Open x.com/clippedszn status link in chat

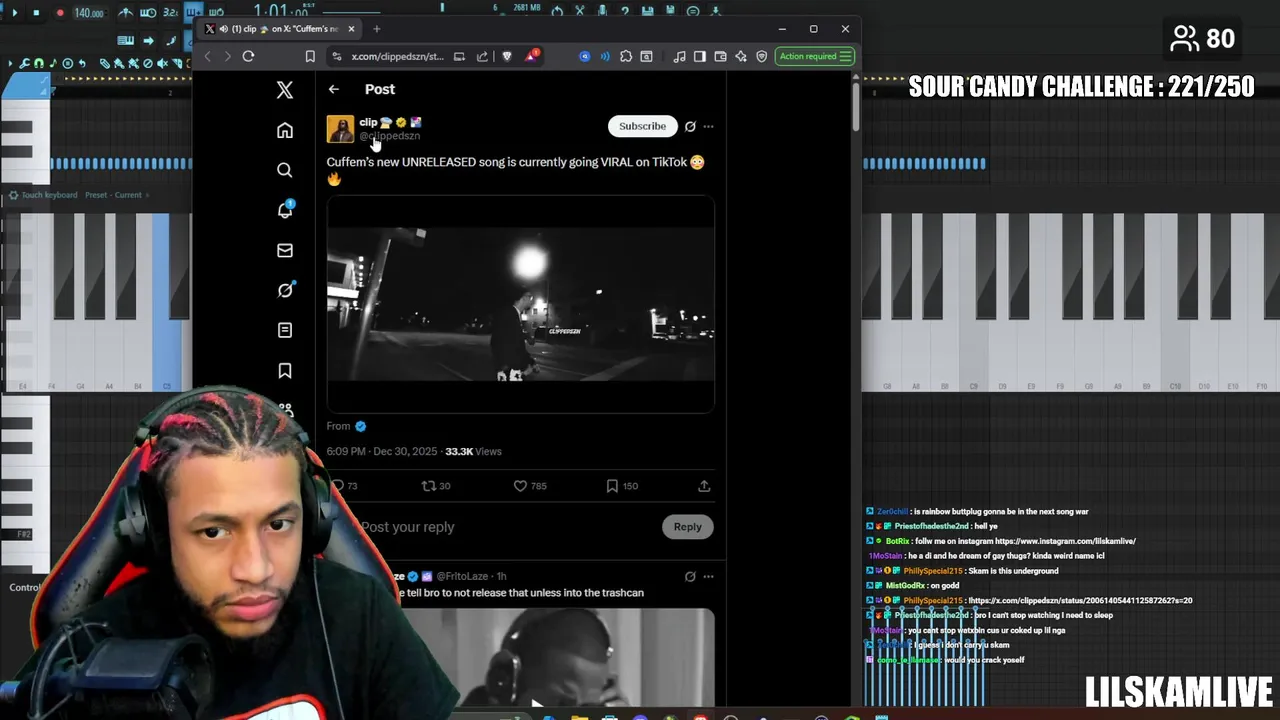point(1080,601)
